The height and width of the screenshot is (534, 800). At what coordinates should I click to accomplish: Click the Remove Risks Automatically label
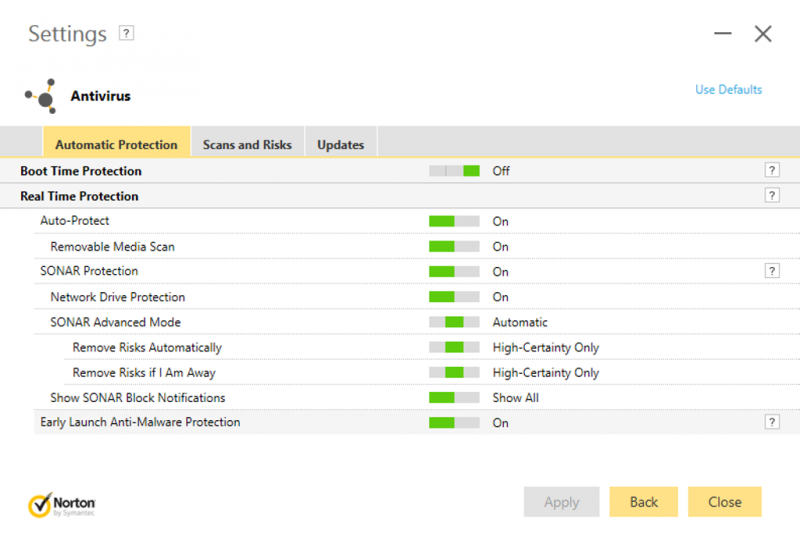147,347
